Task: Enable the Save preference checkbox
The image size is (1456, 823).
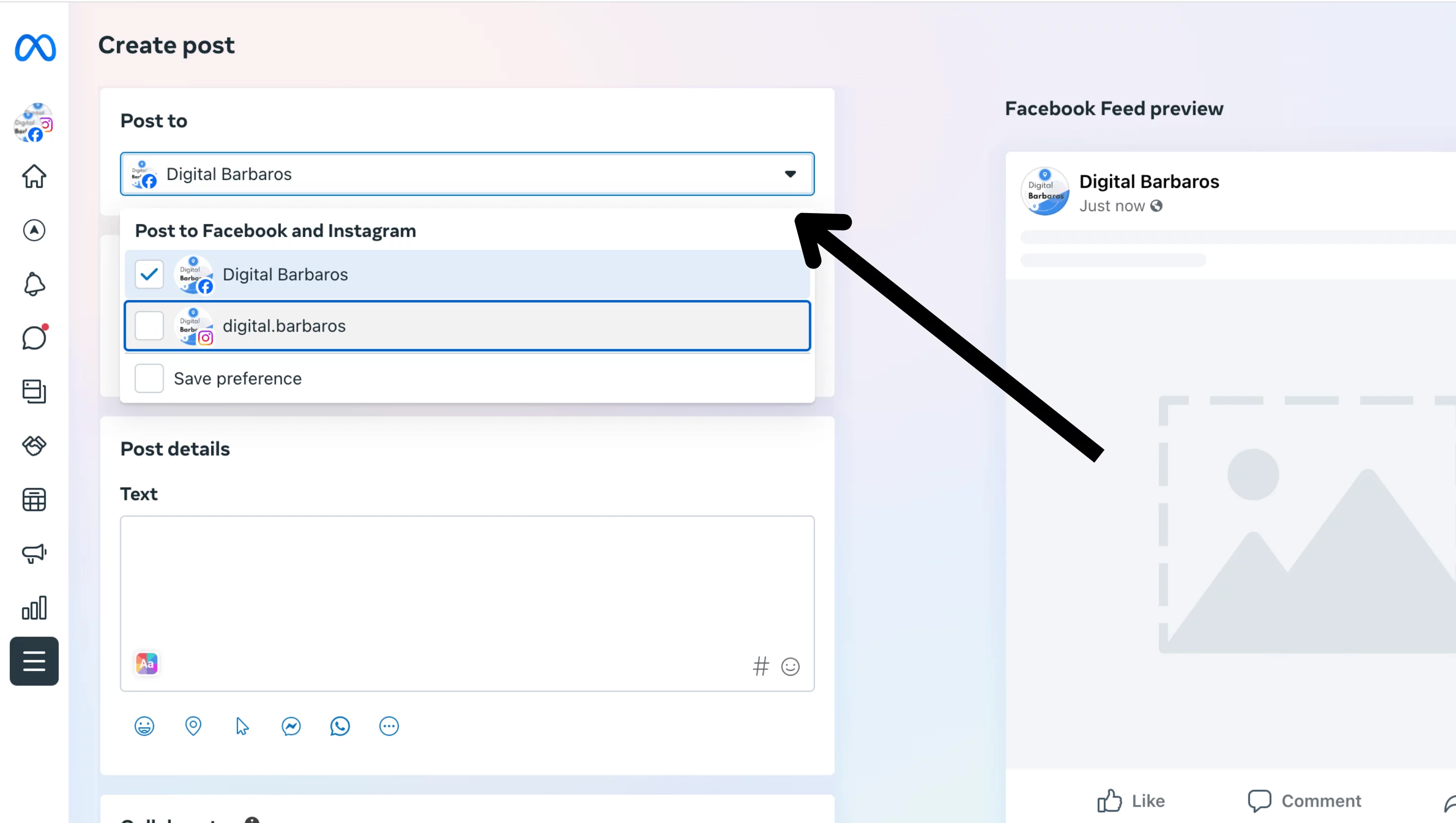Action: point(149,378)
